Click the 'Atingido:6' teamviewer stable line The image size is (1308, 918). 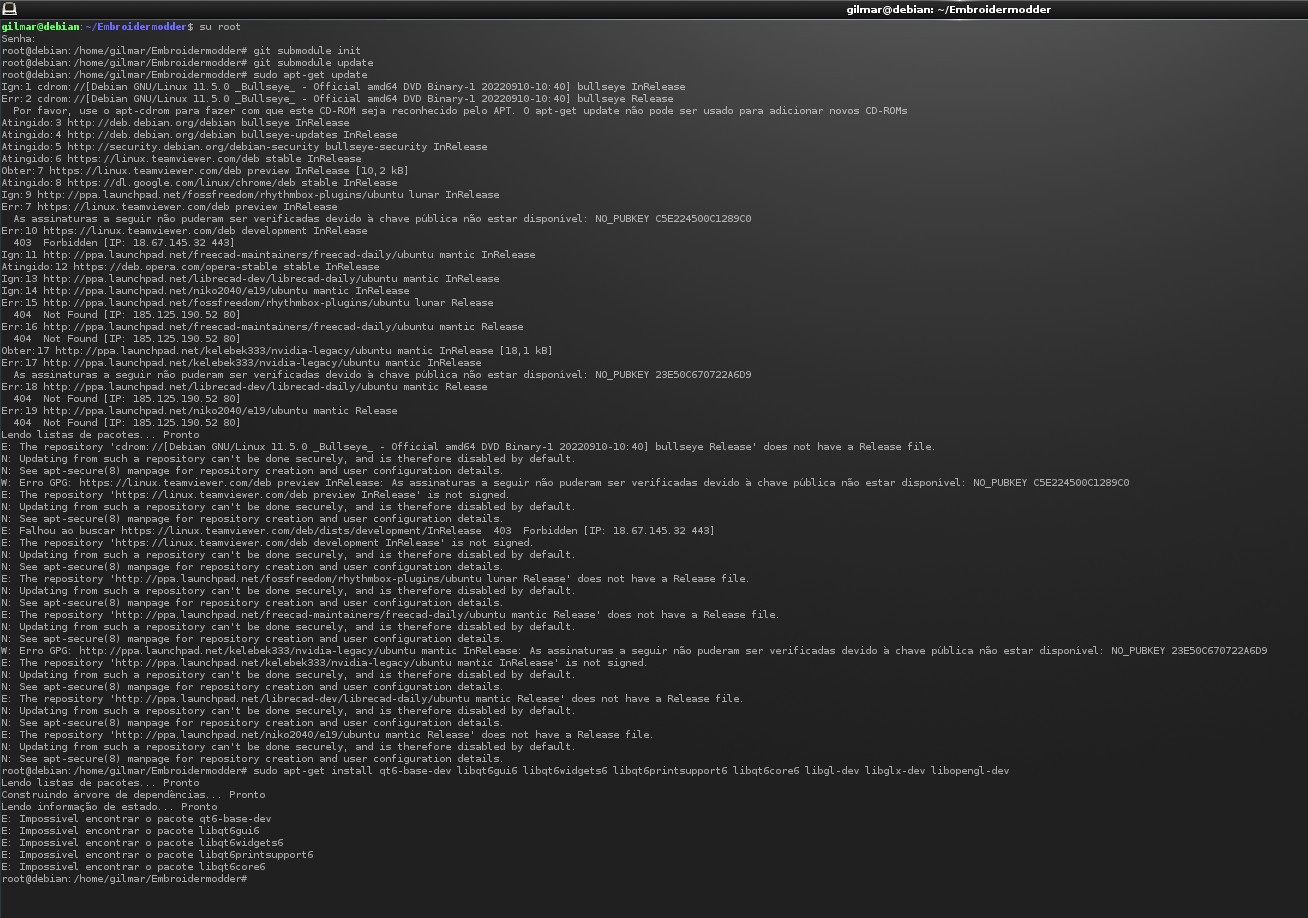point(181,159)
